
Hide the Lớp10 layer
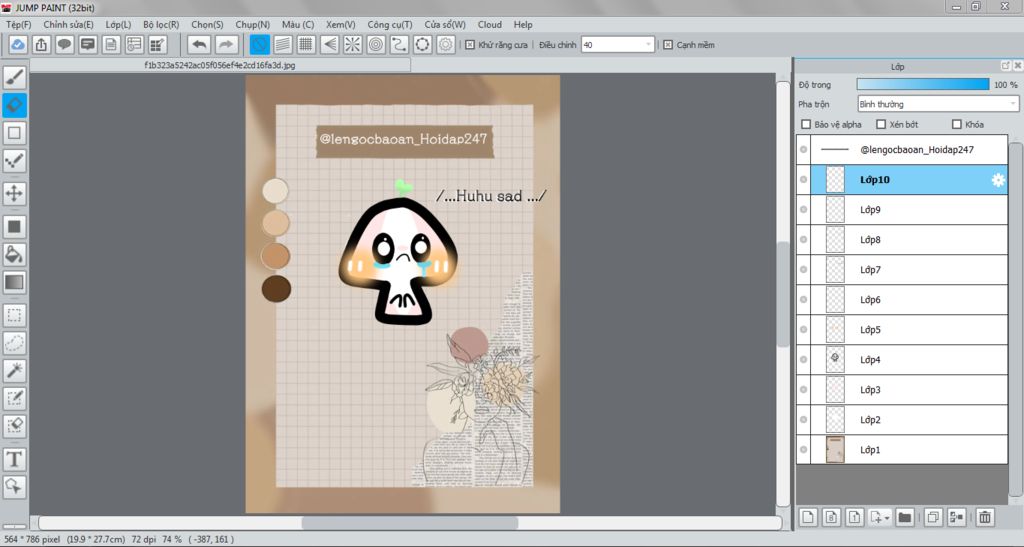click(x=803, y=180)
